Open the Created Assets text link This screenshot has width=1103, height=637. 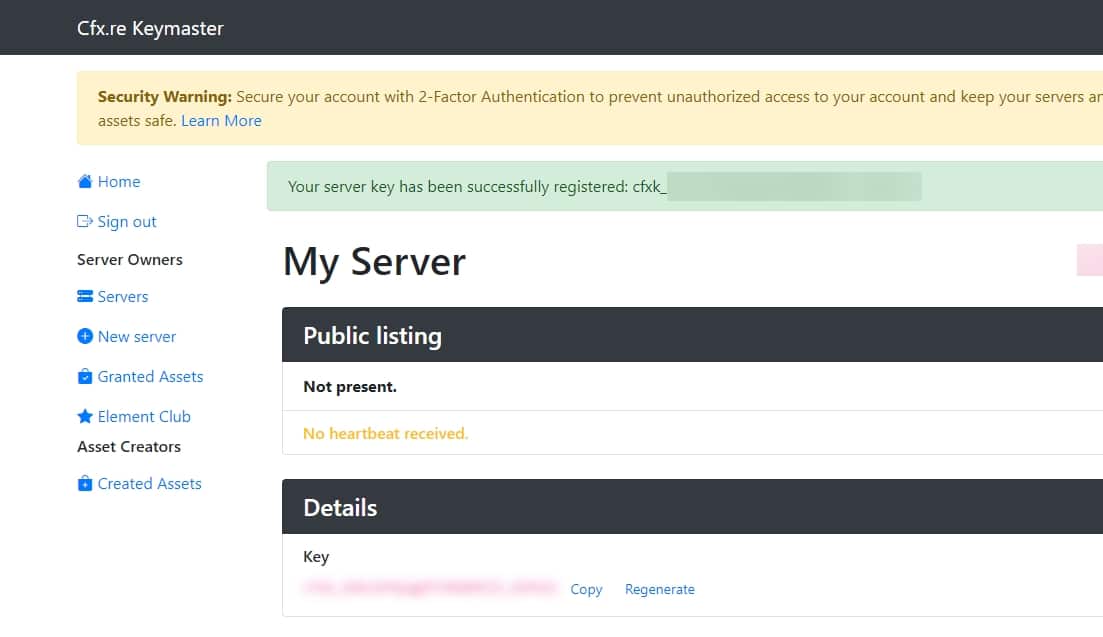coord(149,484)
